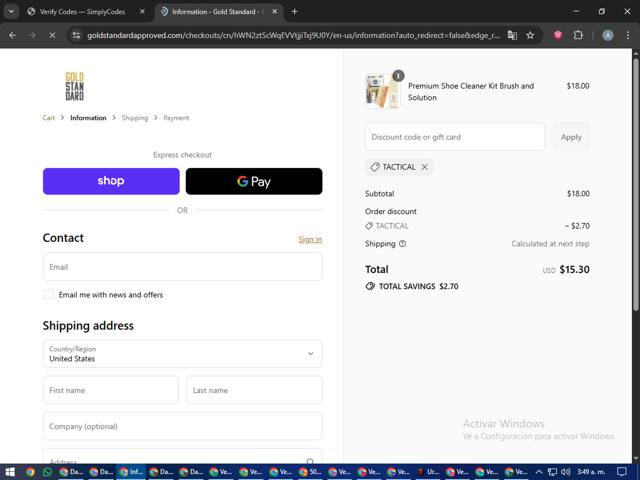Screen dimensions: 640x480
Task: Click the TOTAL SAVINGS tag icon
Action: tap(370, 286)
